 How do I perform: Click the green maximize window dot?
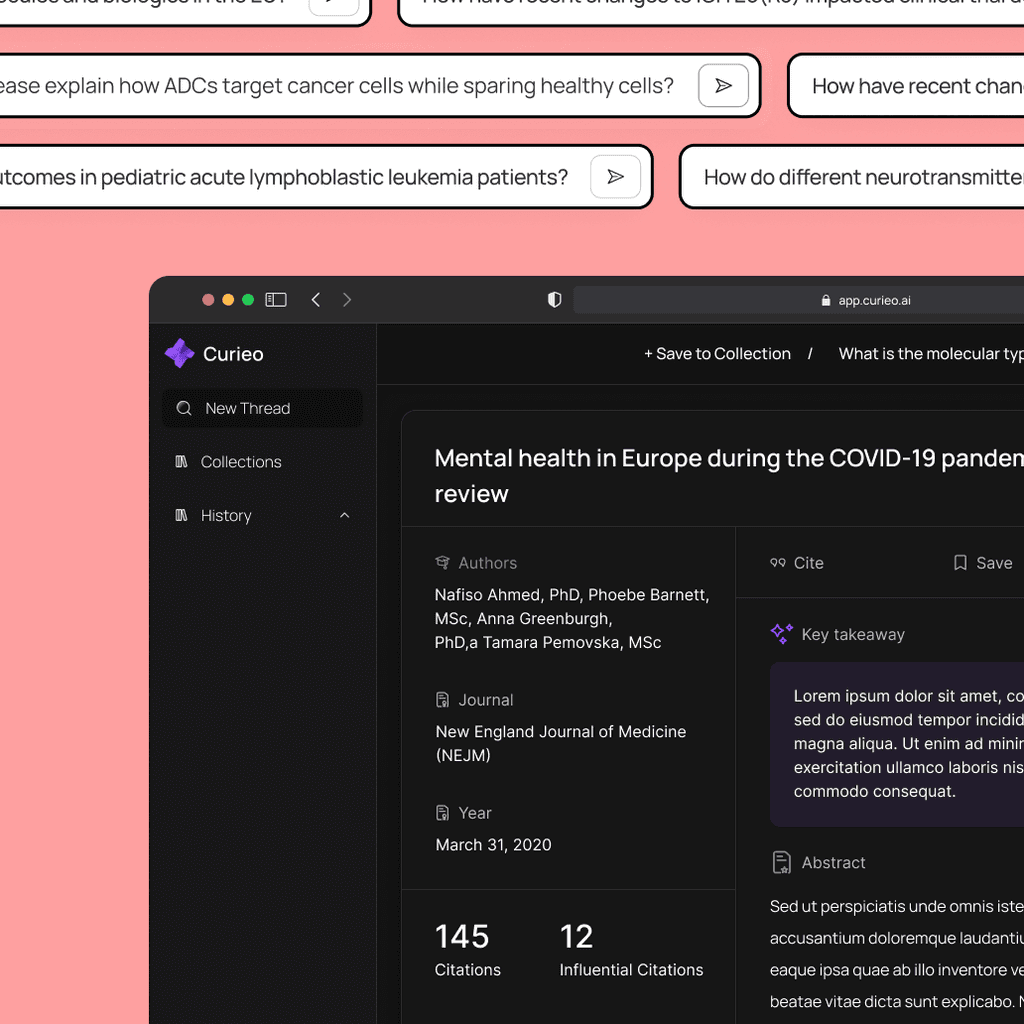[248, 300]
